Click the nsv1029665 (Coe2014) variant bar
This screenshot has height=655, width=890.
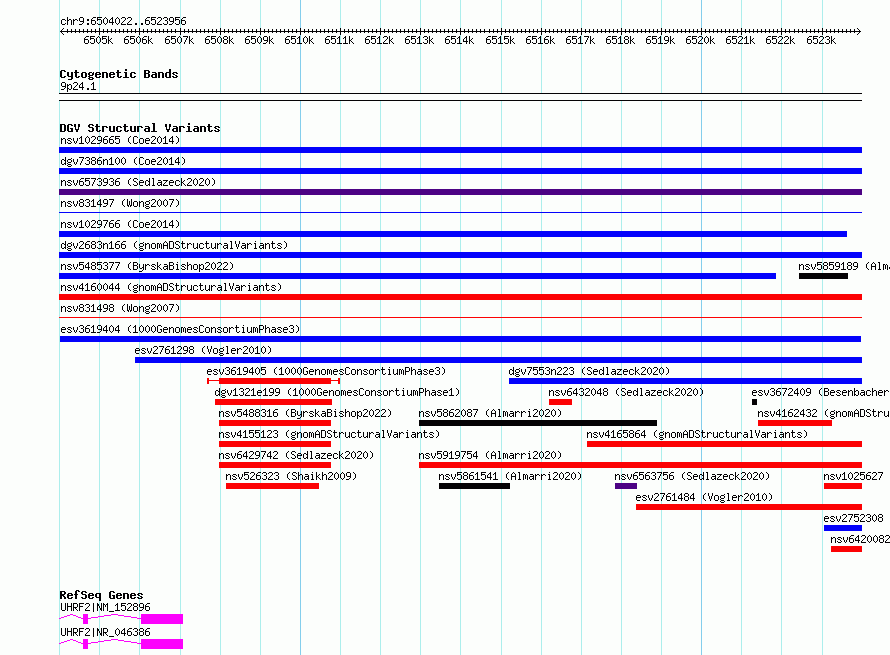pyautogui.click(x=460, y=150)
